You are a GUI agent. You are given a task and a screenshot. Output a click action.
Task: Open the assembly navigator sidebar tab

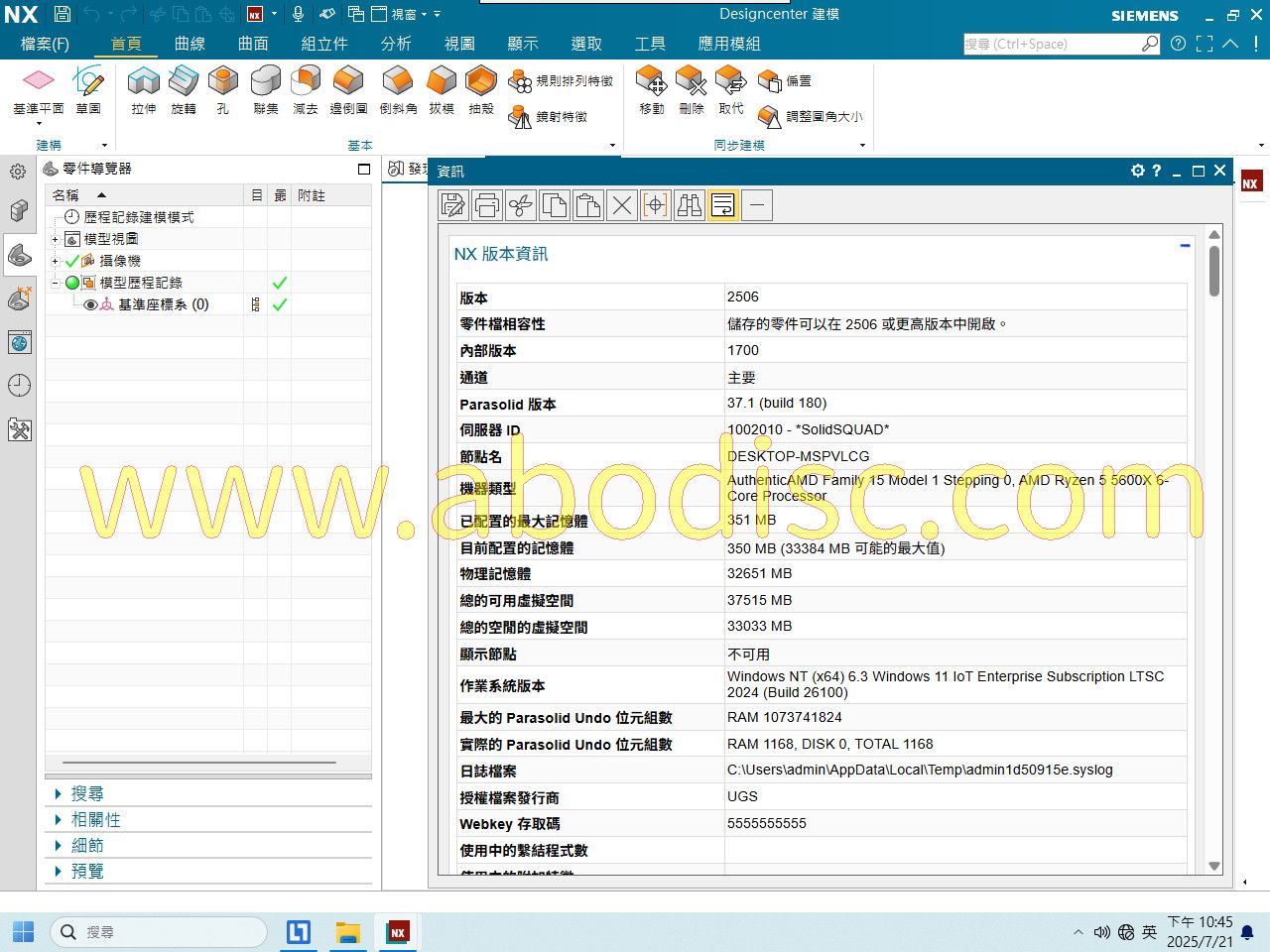point(19,211)
